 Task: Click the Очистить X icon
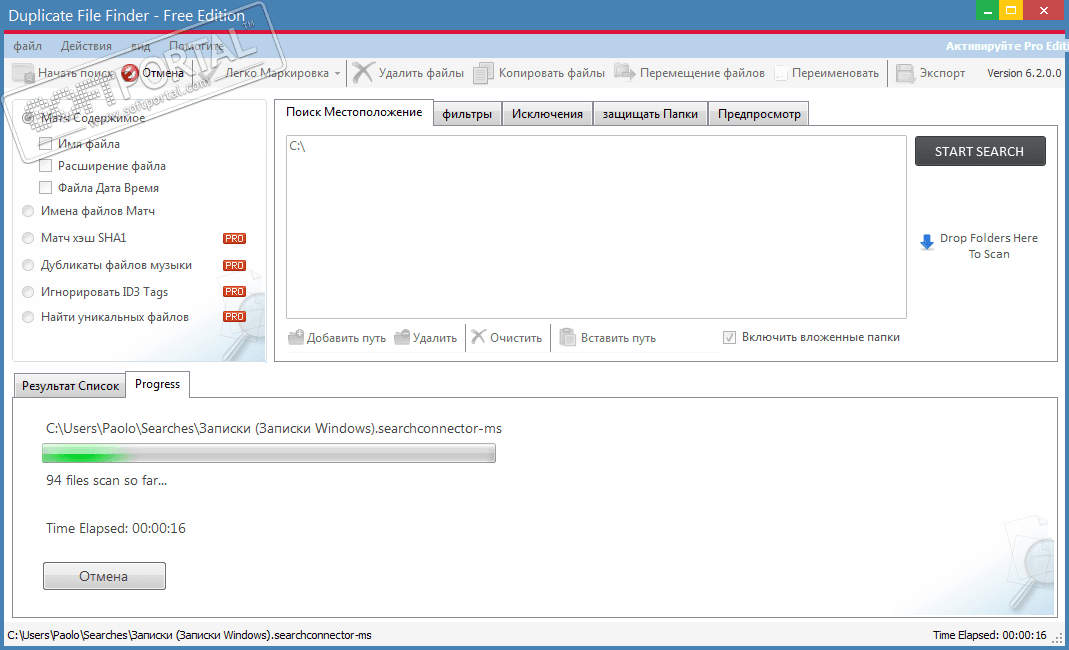(x=479, y=337)
